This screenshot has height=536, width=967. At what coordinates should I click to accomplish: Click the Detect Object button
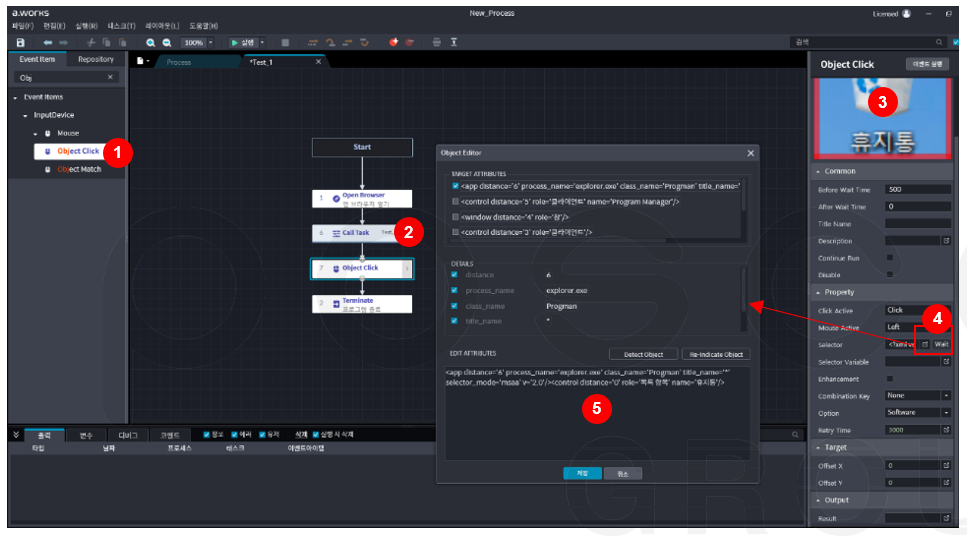click(x=642, y=355)
